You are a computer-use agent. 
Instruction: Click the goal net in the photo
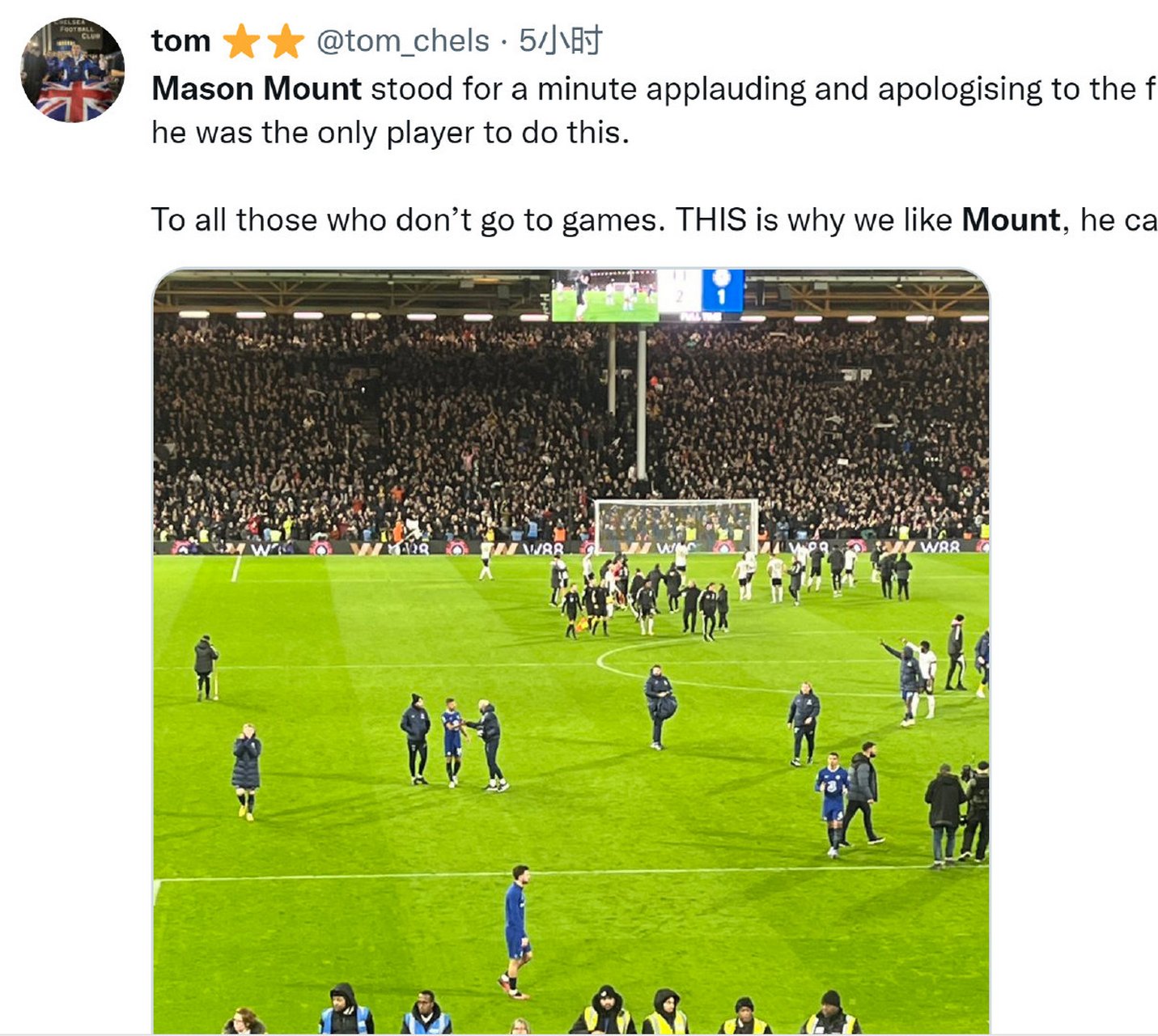(677, 526)
